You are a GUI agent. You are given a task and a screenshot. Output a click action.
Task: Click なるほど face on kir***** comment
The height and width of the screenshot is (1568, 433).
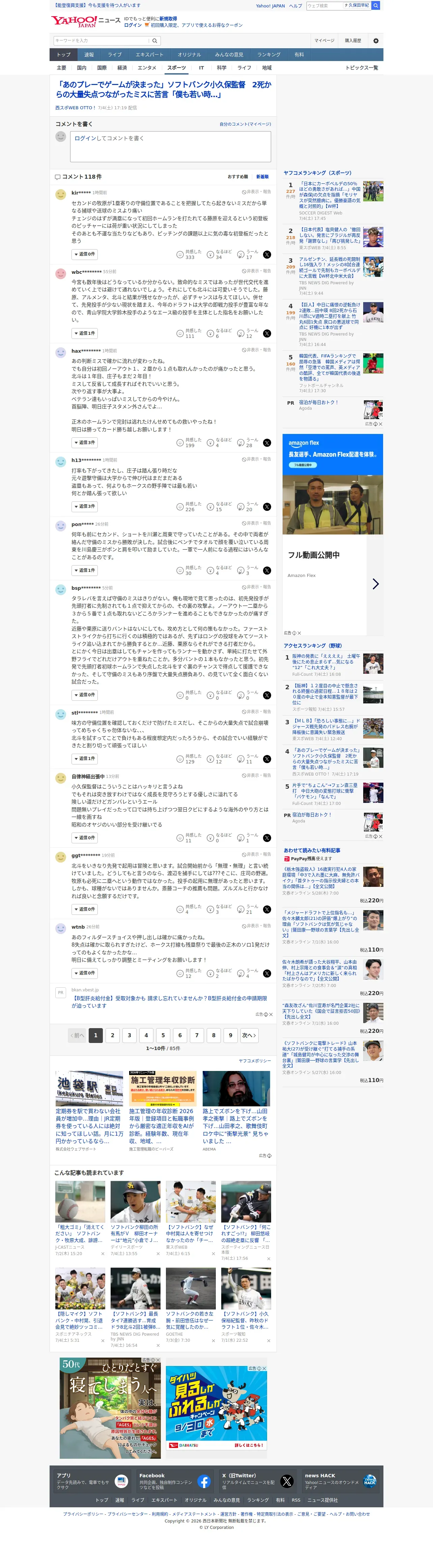[211, 255]
